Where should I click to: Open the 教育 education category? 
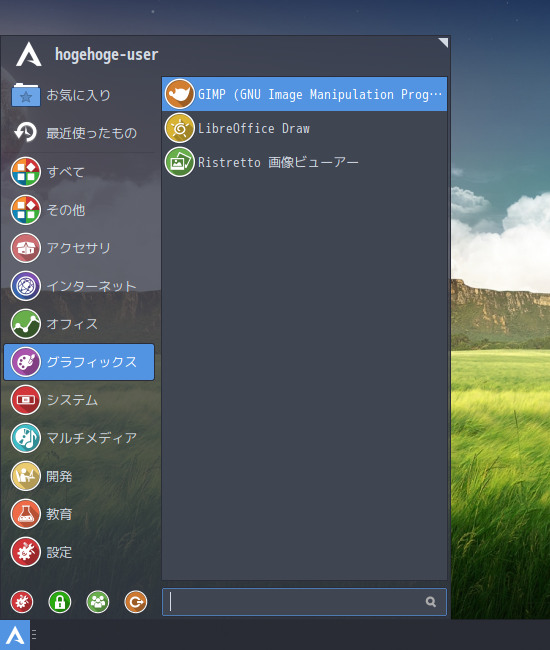(79, 514)
